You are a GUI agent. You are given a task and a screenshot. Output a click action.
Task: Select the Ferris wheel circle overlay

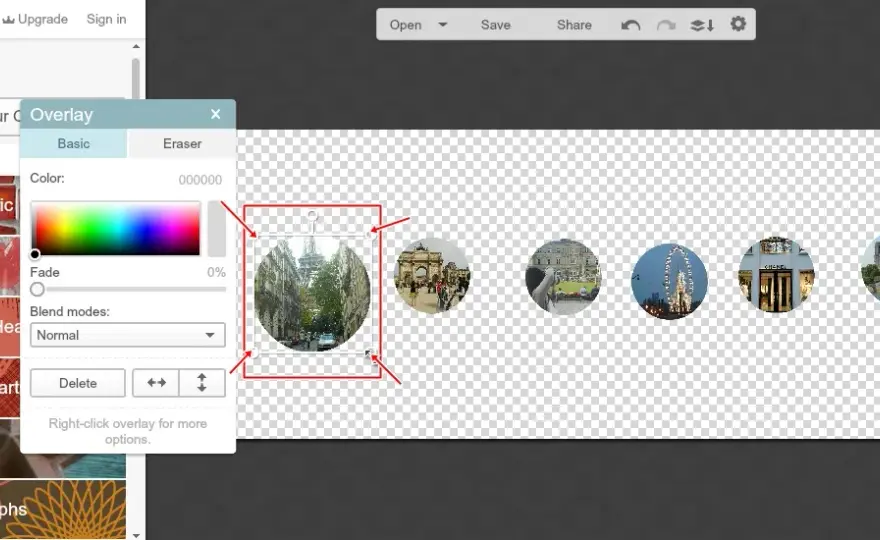pyautogui.click(x=669, y=281)
